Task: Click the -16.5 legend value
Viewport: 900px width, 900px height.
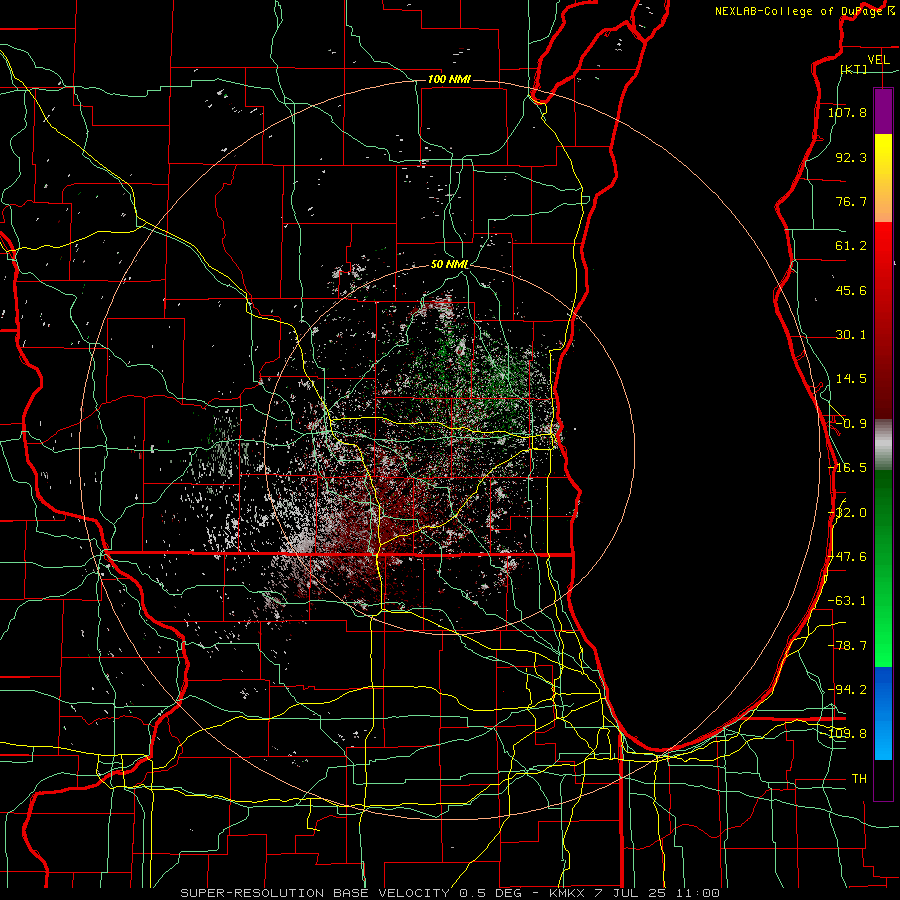Action: coord(847,468)
